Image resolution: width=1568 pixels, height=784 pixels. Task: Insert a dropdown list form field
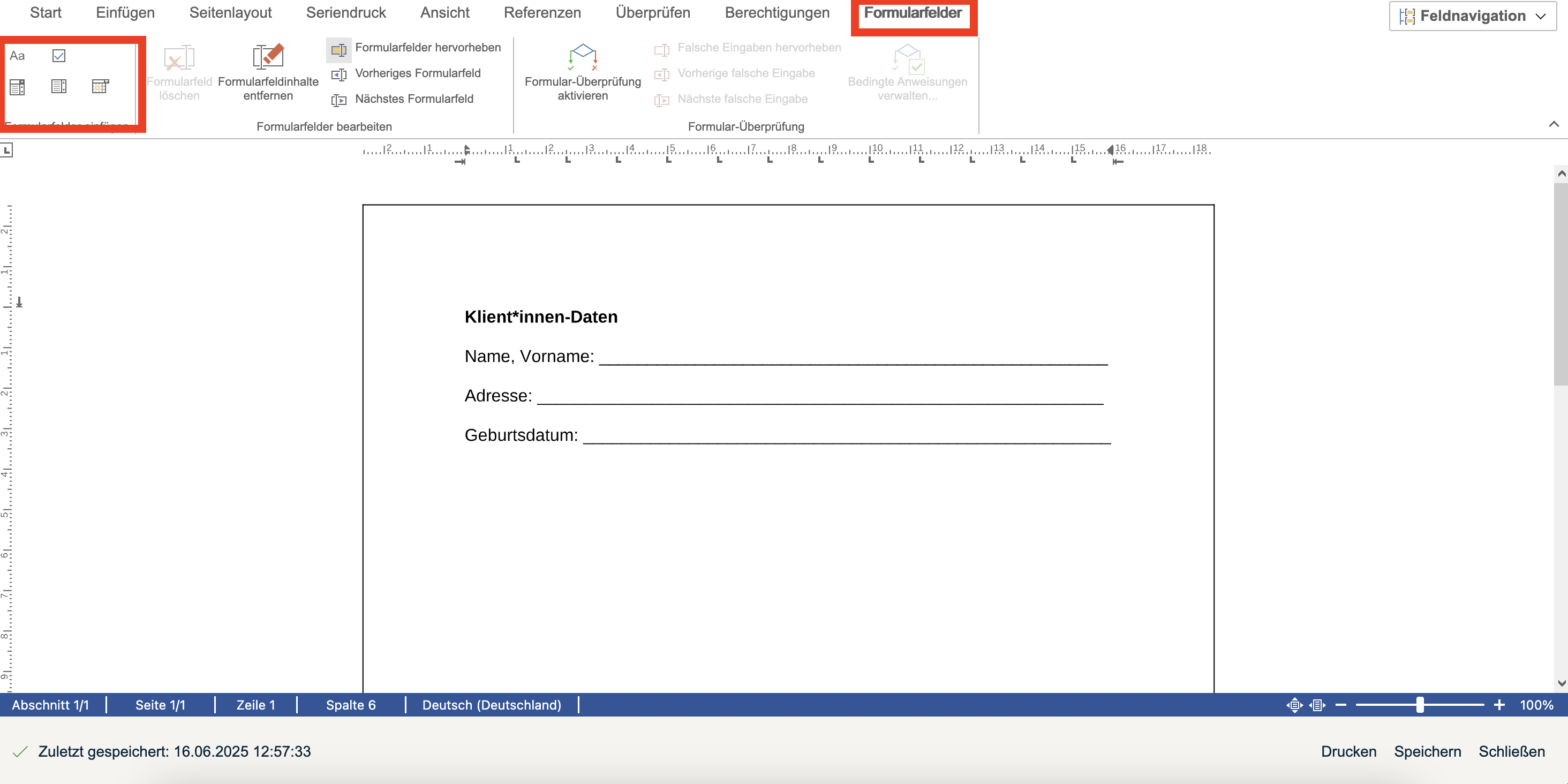point(17,87)
